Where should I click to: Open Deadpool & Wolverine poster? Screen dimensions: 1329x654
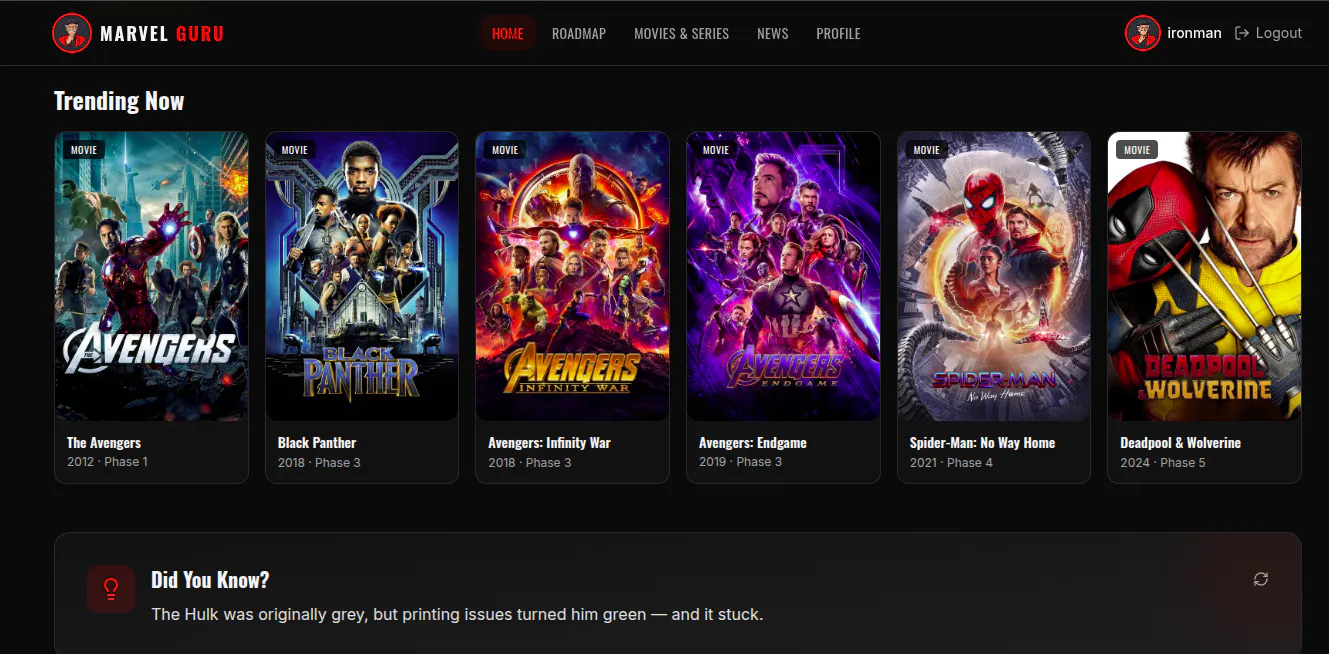click(1205, 276)
